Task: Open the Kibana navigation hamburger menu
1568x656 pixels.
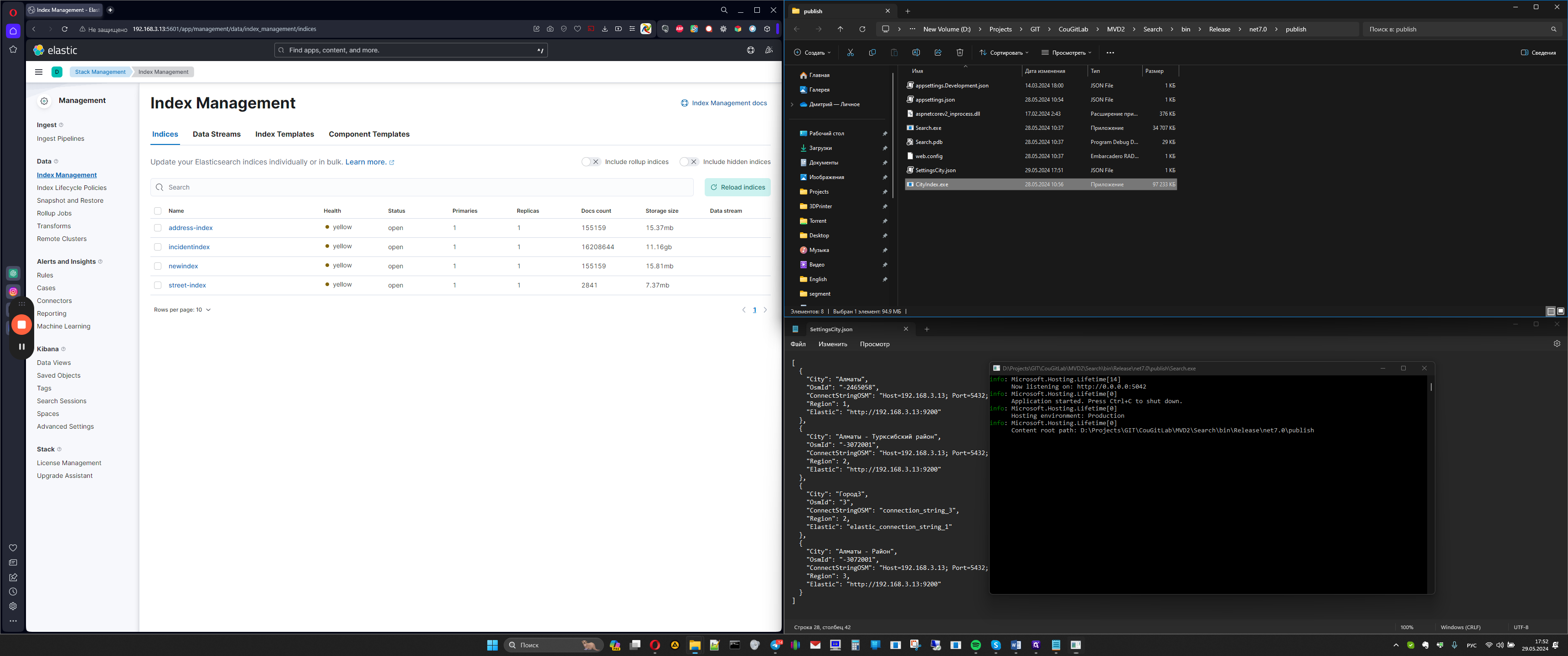Action: [39, 72]
